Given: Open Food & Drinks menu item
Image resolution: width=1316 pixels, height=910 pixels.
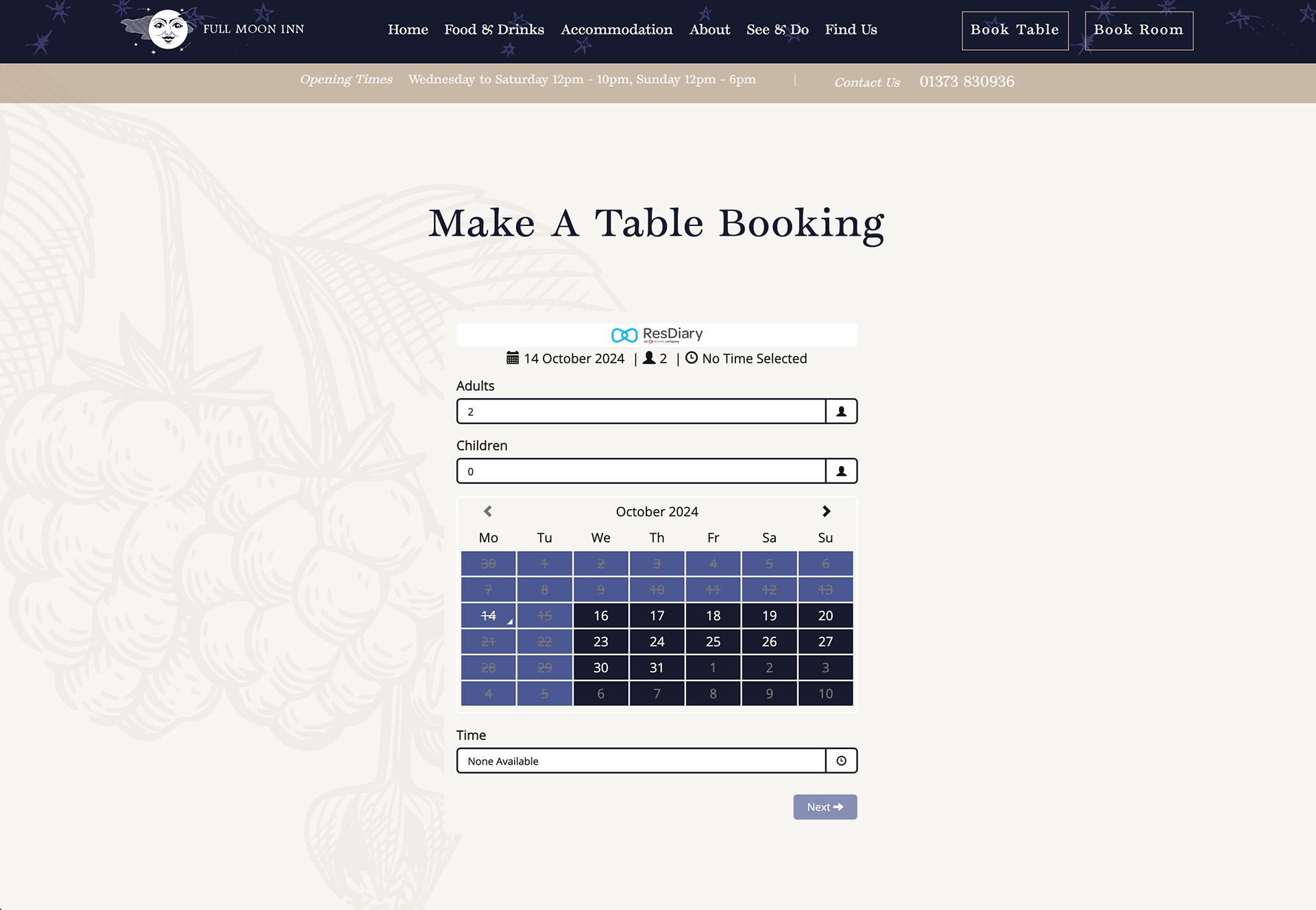Looking at the screenshot, I should (494, 29).
